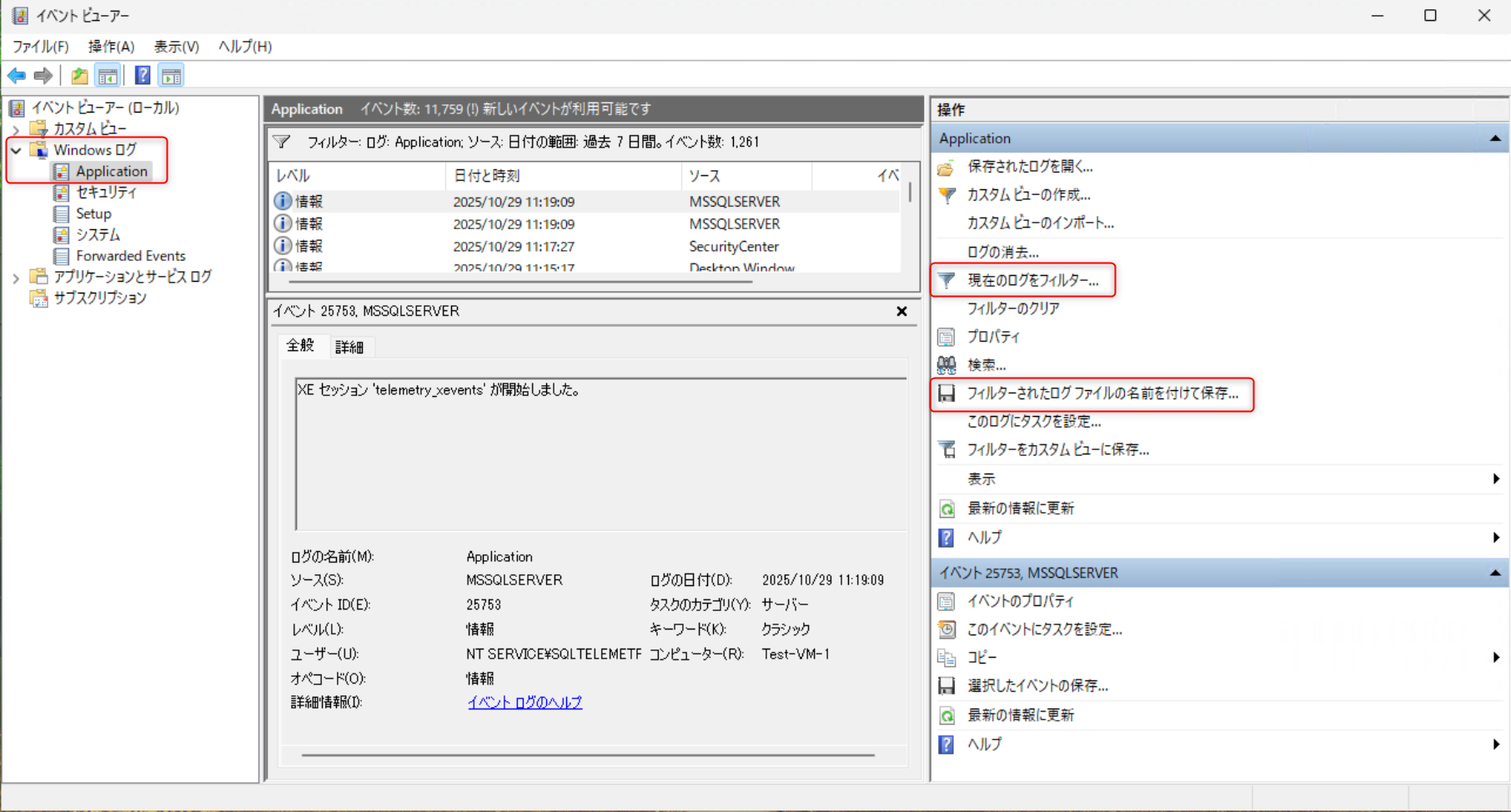Click the filter funnel icon for 現在のログをフィルター
This screenshot has width=1511, height=812.
946,280
